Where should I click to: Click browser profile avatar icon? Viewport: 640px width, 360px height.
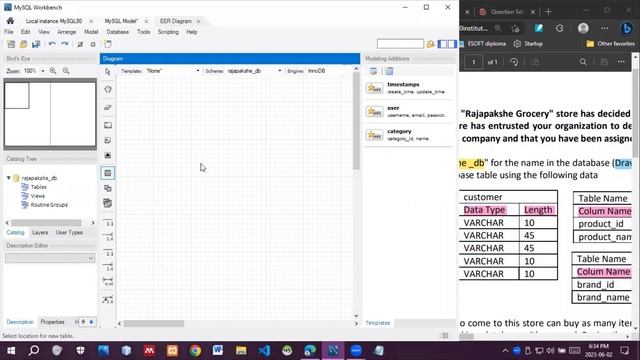[x=583, y=28]
